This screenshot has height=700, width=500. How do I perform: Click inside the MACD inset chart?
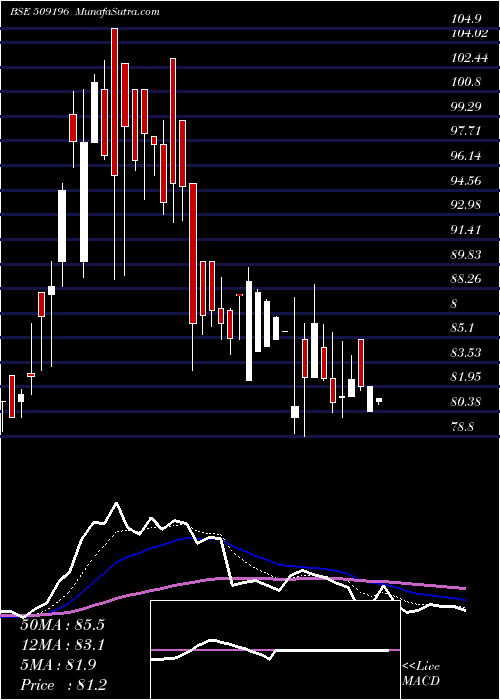coord(275,650)
